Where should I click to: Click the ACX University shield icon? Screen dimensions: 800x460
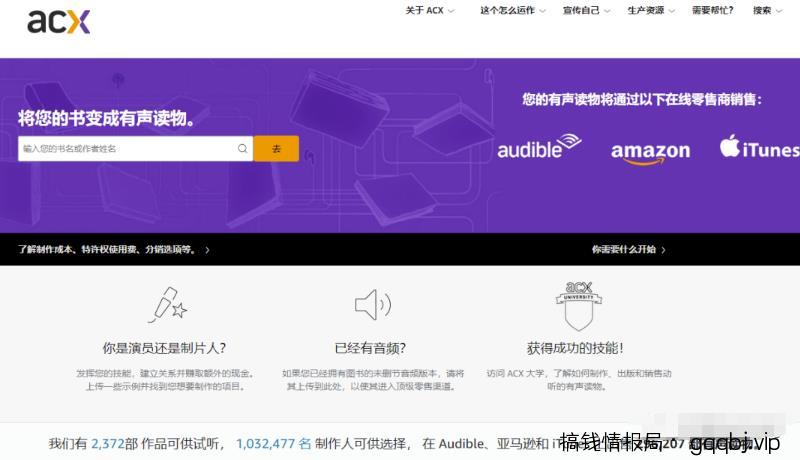(579, 306)
